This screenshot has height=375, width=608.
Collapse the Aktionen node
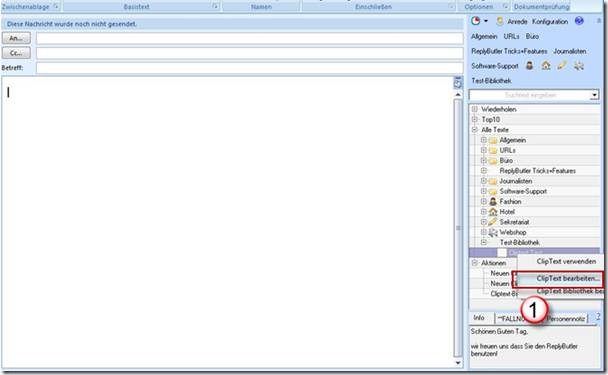[x=475, y=263]
